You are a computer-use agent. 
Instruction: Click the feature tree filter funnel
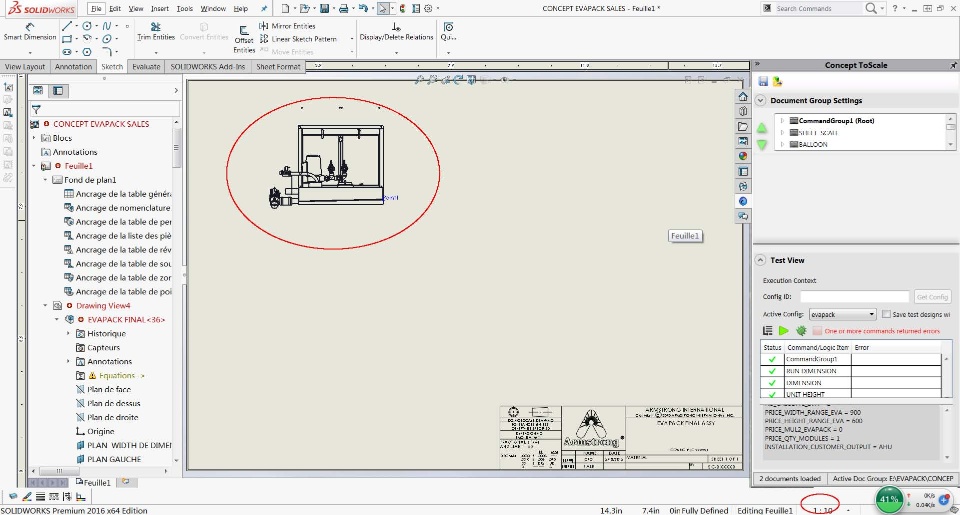(x=36, y=110)
